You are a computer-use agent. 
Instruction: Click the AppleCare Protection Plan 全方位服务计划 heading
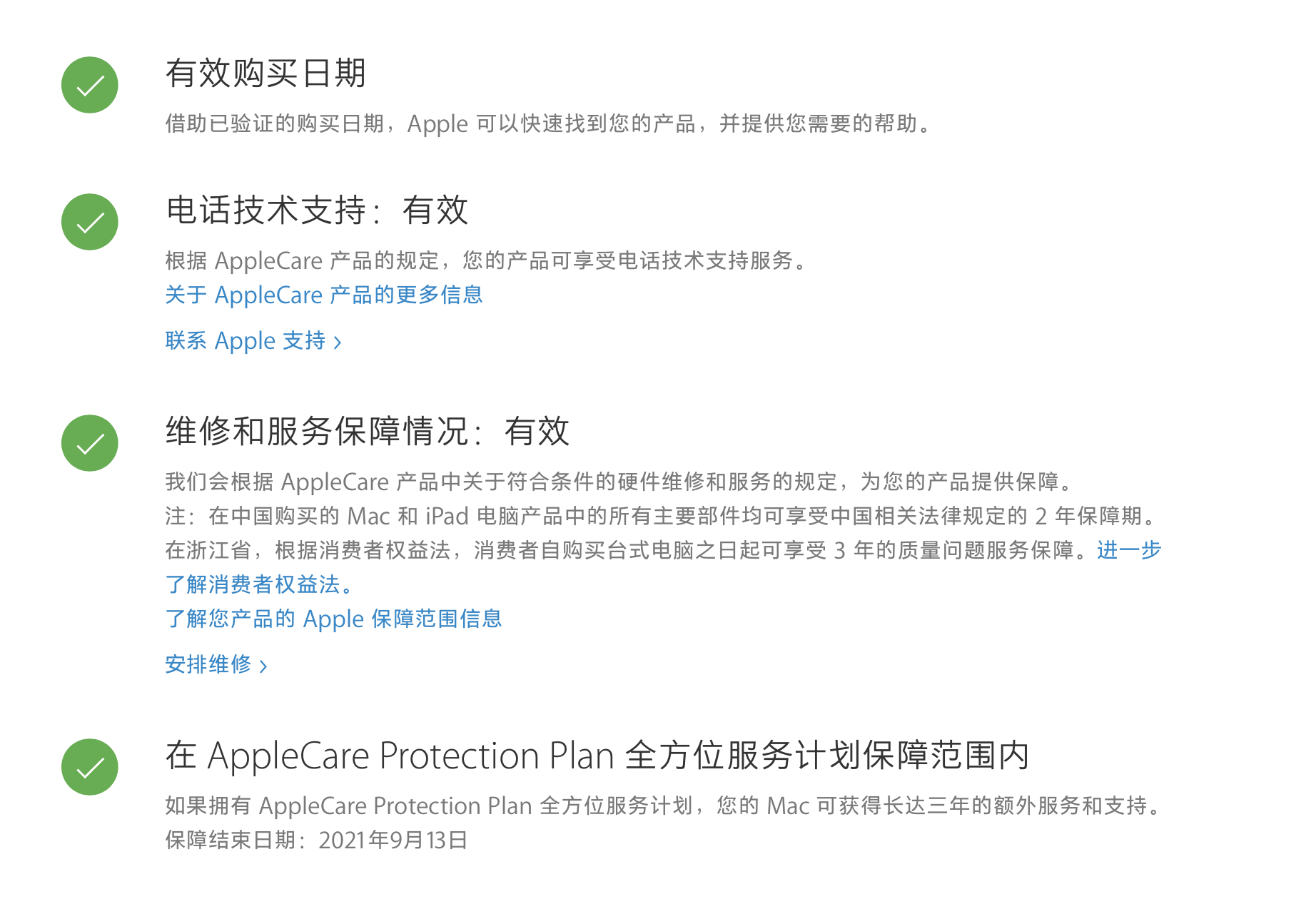[x=597, y=756]
